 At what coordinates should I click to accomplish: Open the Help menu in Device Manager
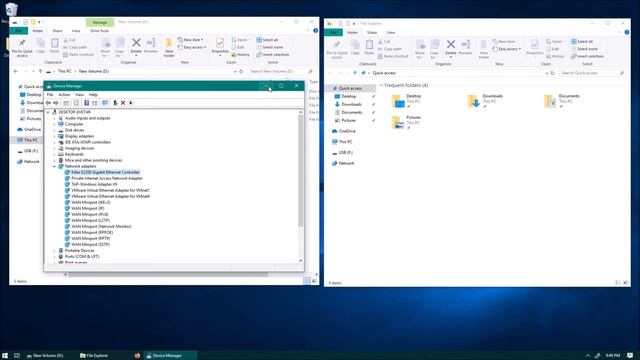(x=93, y=95)
